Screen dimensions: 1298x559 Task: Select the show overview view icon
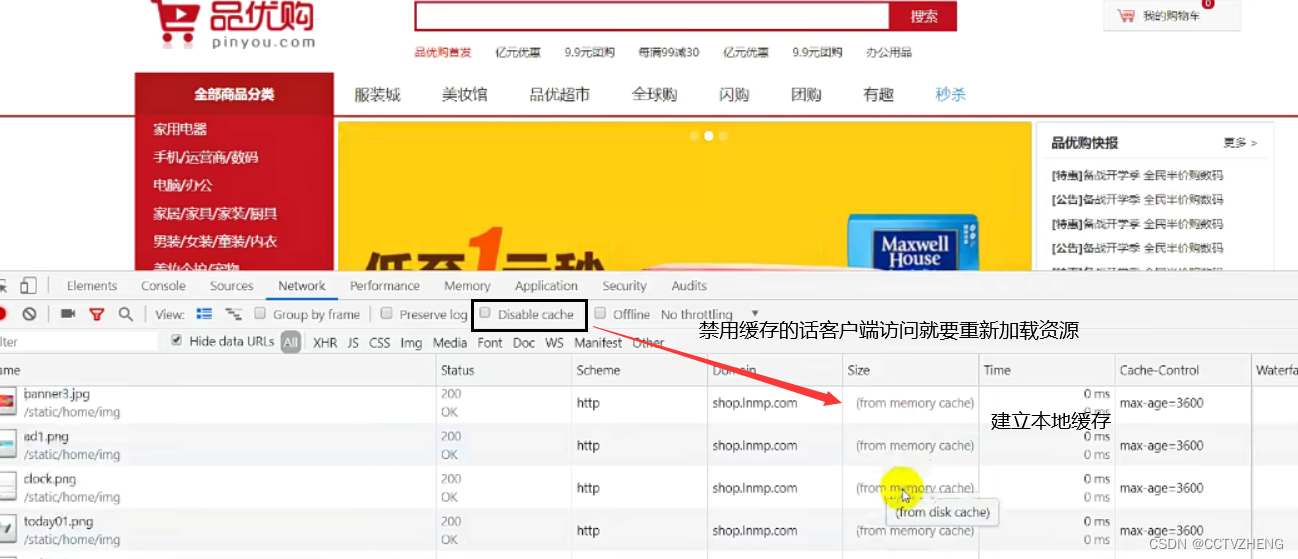pos(234,314)
